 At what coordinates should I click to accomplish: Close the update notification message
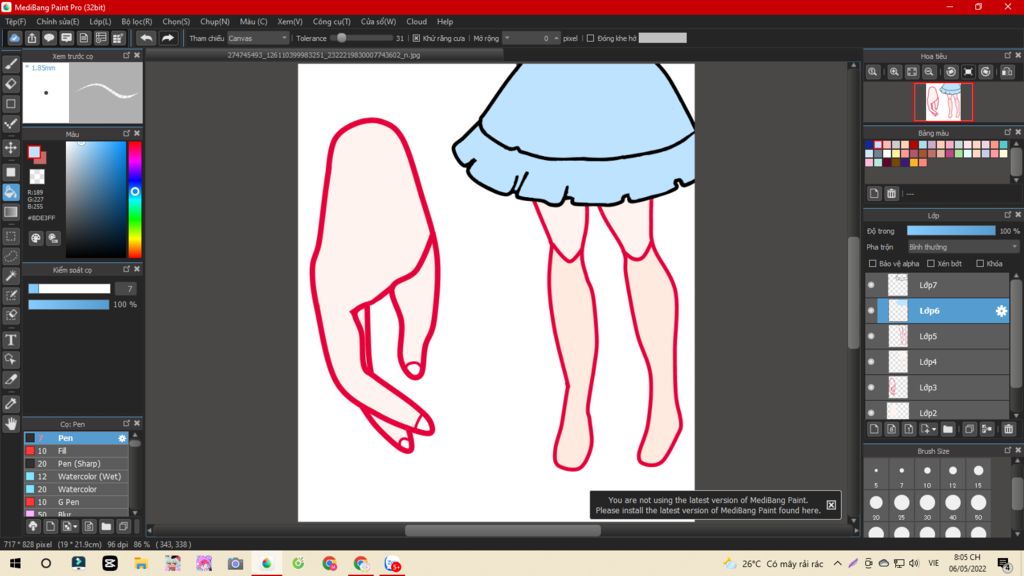click(x=831, y=505)
